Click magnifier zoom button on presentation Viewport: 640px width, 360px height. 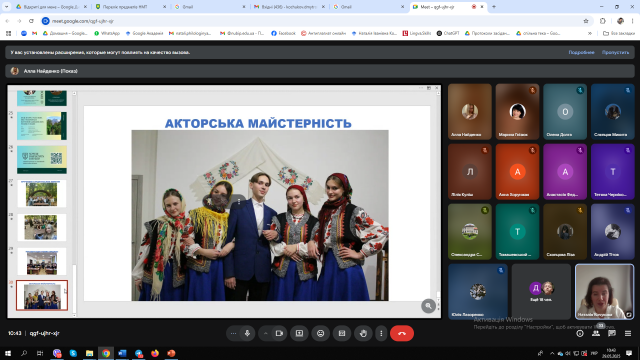pyautogui.click(x=428, y=306)
